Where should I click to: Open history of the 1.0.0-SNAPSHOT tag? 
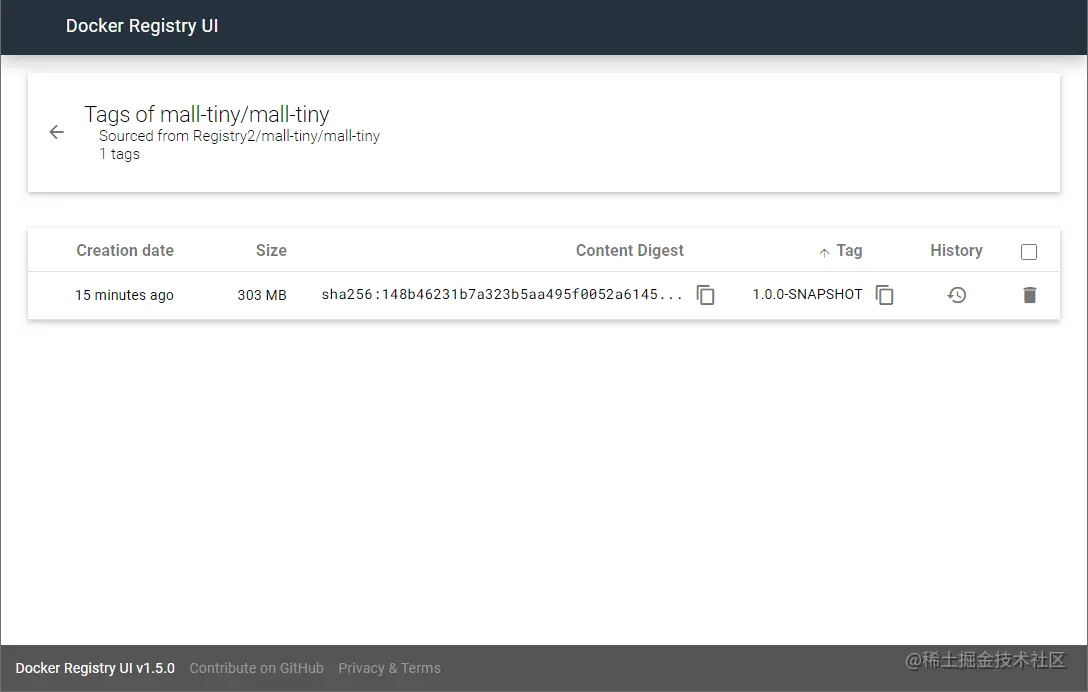point(957,295)
